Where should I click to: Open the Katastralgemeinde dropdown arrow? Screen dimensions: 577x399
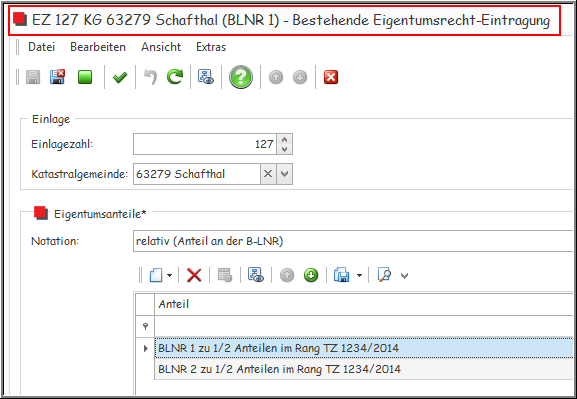[284, 174]
